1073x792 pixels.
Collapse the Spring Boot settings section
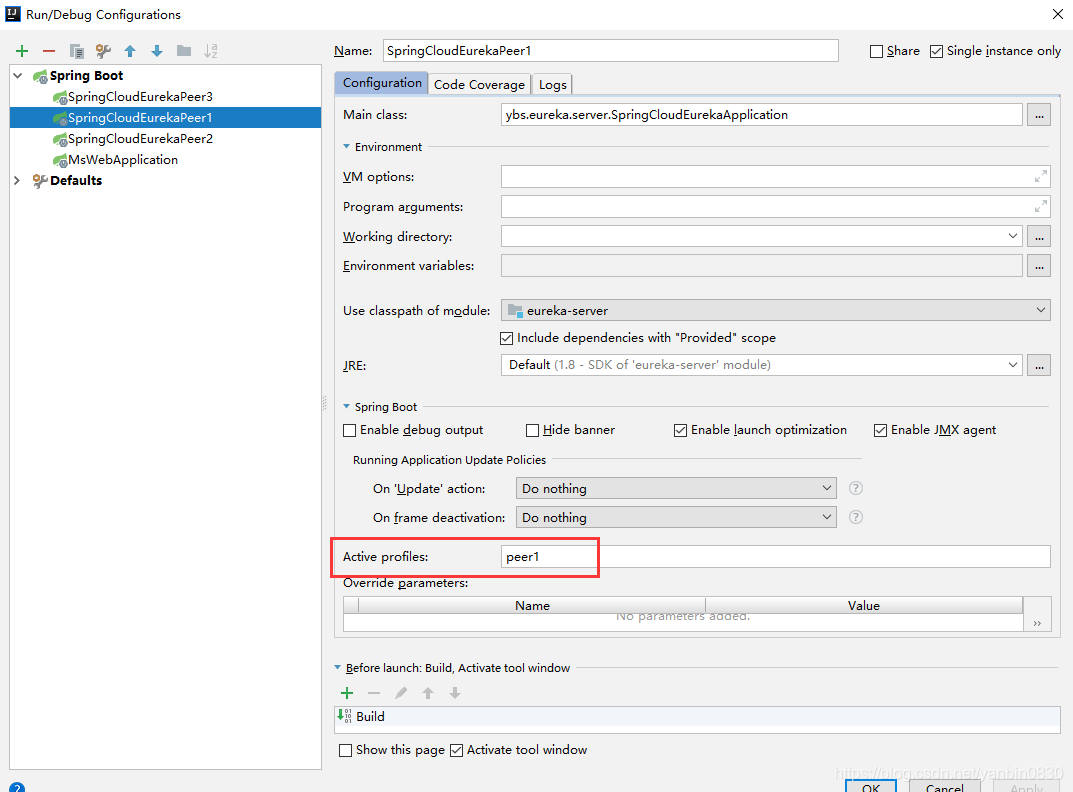coord(346,406)
